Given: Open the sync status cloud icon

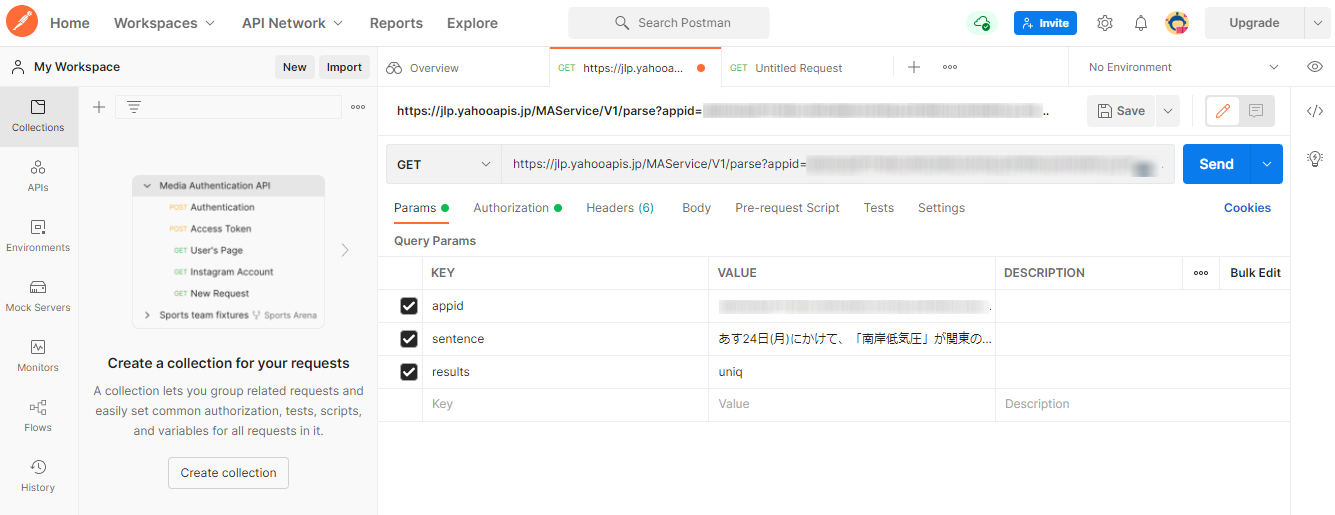Looking at the screenshot, I should (982, 23).
